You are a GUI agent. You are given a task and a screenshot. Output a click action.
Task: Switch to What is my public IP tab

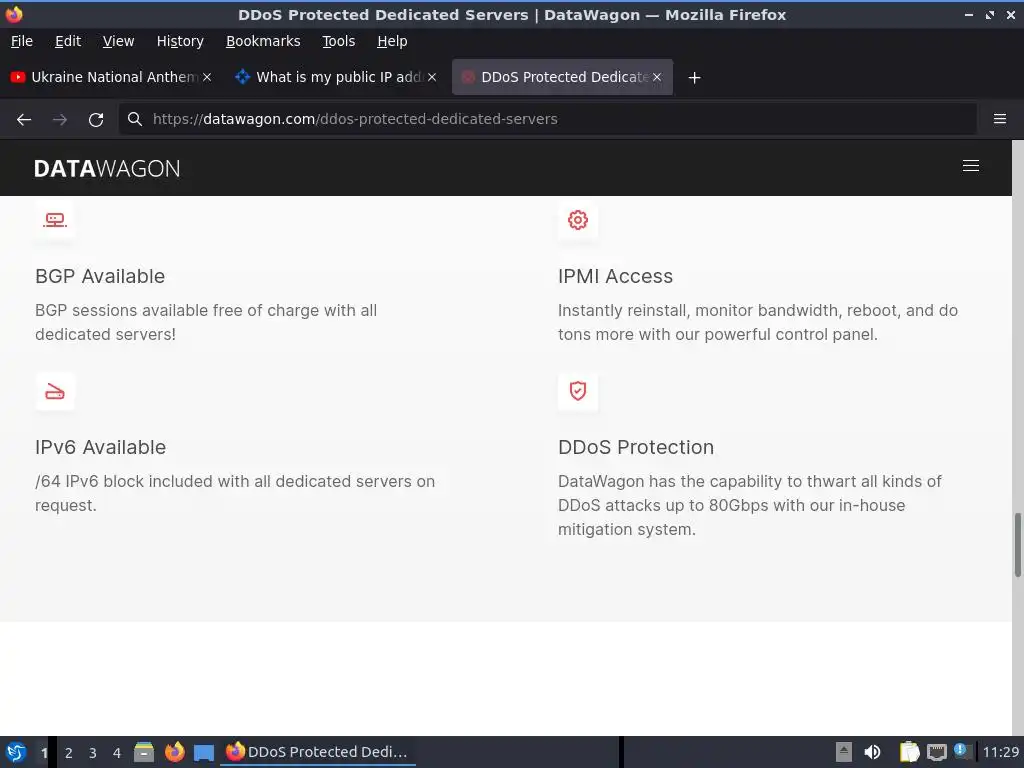click(336, 77)
